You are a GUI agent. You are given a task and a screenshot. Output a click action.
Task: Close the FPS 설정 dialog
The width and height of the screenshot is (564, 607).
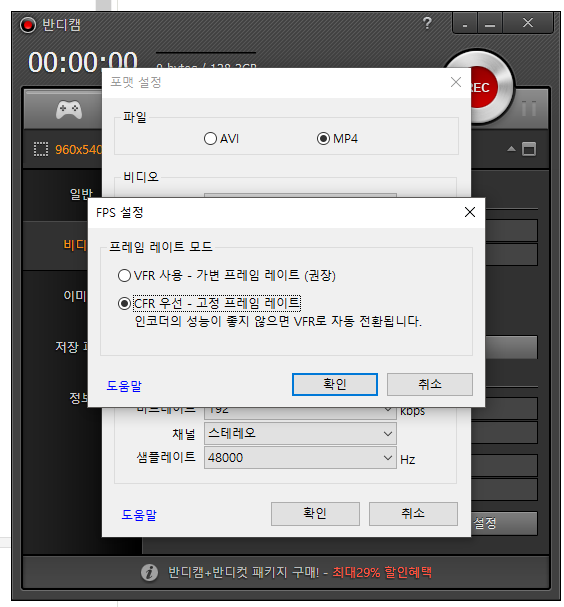470,212
